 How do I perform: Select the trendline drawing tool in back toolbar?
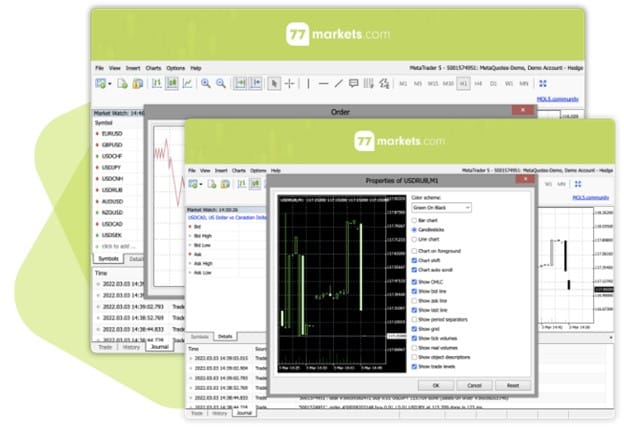coord(340,84)
